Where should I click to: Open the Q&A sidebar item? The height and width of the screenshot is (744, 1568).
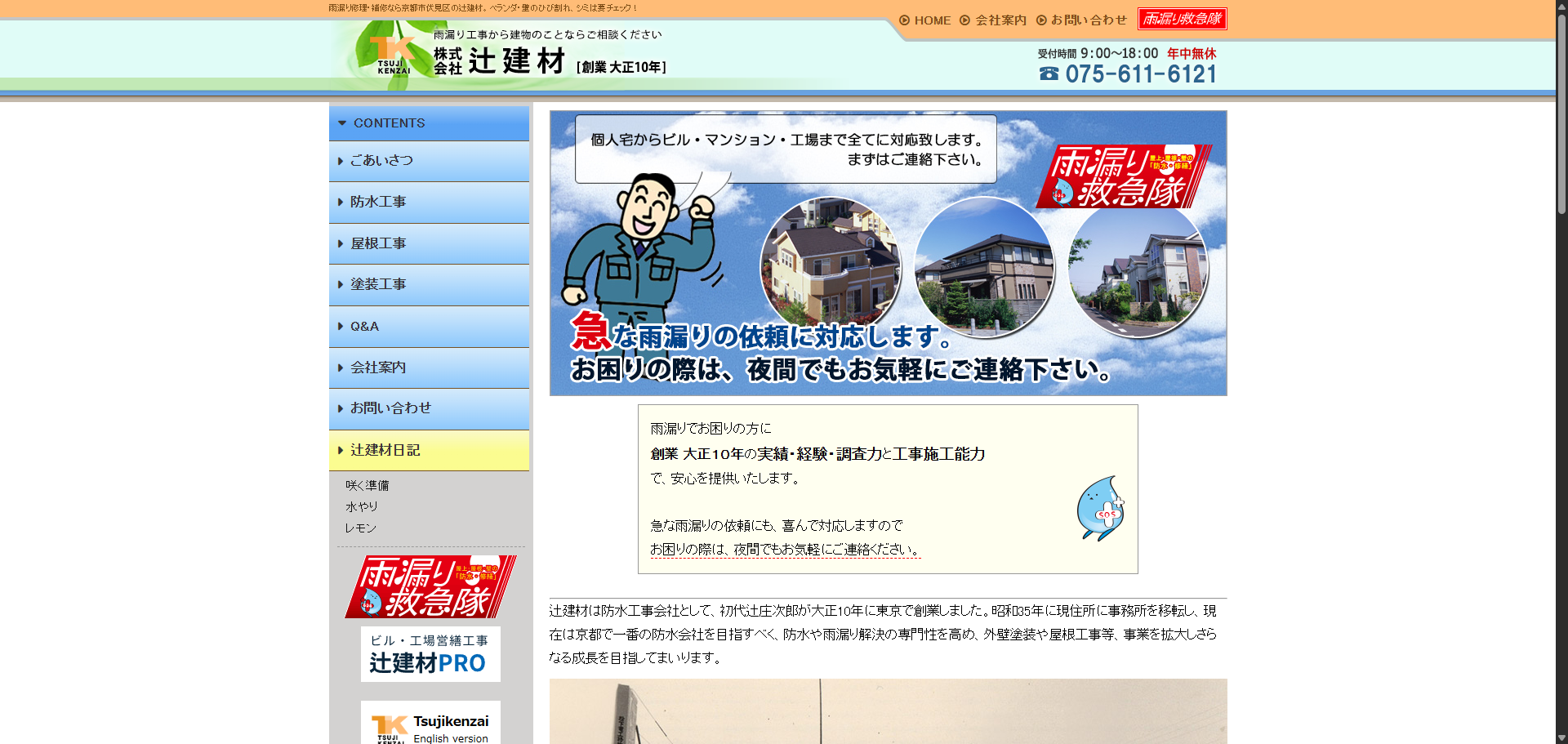point(364,327)
